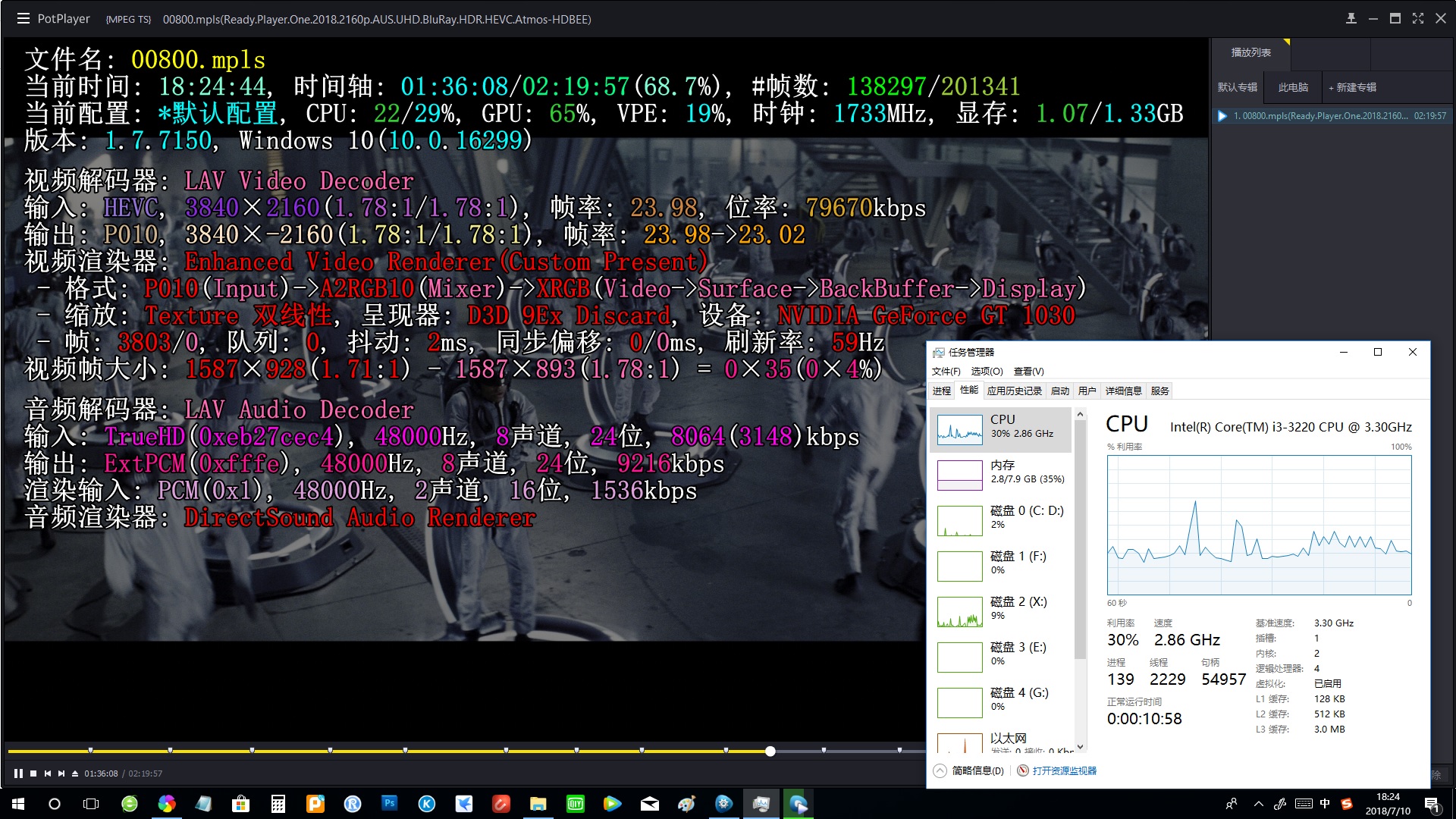Open the Mail app on taskbar
Viewport: 1456px width, 819px height.
pyautogui.click(x=650, y=804)
